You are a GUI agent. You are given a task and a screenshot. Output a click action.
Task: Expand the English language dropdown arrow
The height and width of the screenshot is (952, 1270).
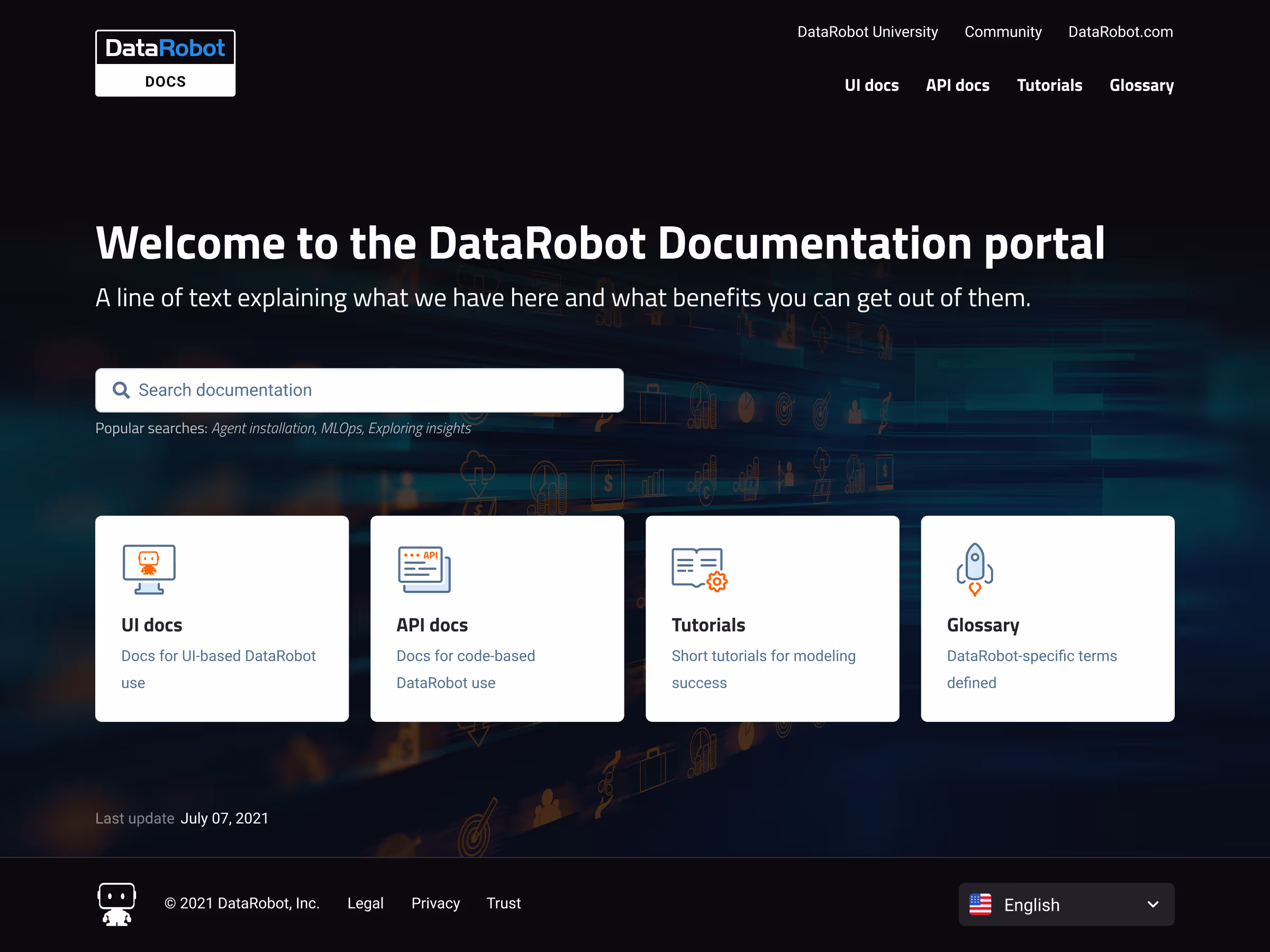click(1153, 904)
